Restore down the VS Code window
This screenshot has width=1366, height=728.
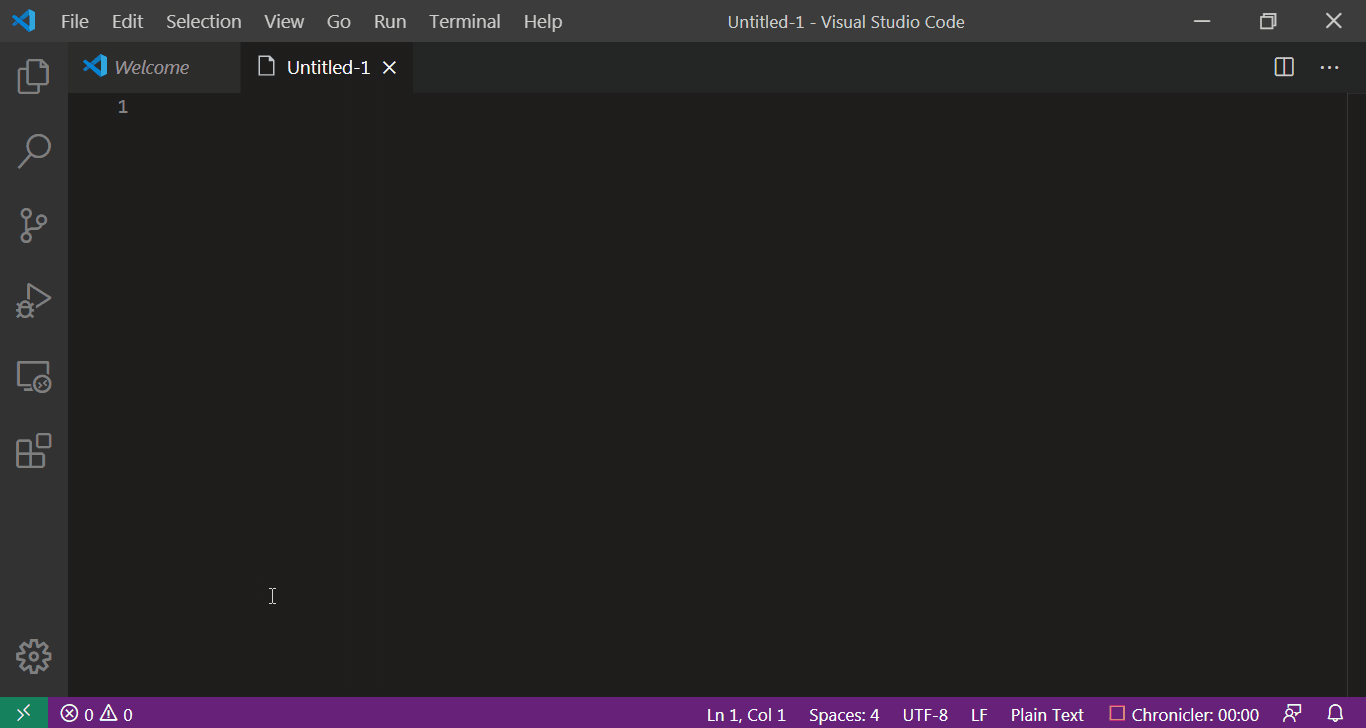click(x=1268, y=21)
